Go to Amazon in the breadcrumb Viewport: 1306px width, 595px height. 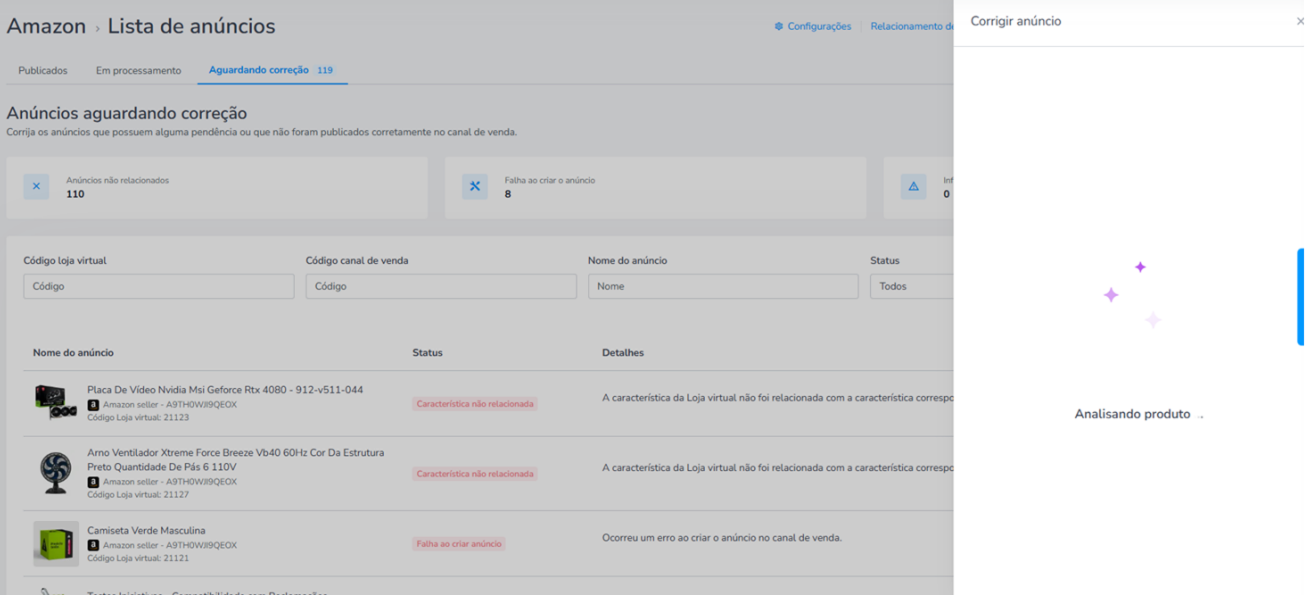46,26
